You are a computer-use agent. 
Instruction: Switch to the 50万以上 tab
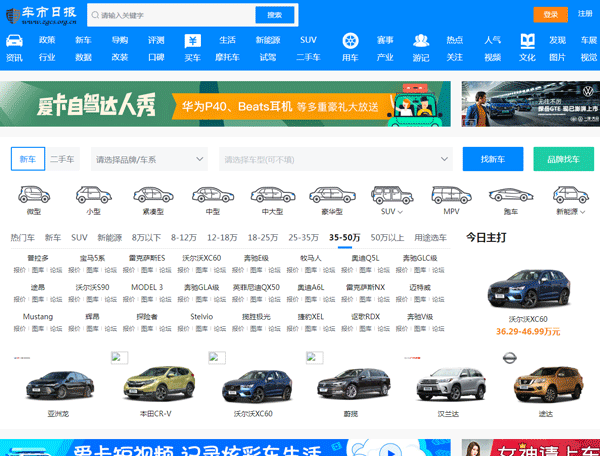387,238
